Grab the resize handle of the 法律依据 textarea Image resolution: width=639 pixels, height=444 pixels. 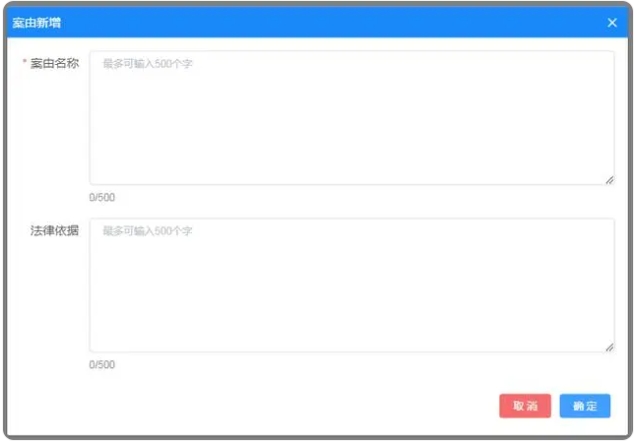point(609,347)
